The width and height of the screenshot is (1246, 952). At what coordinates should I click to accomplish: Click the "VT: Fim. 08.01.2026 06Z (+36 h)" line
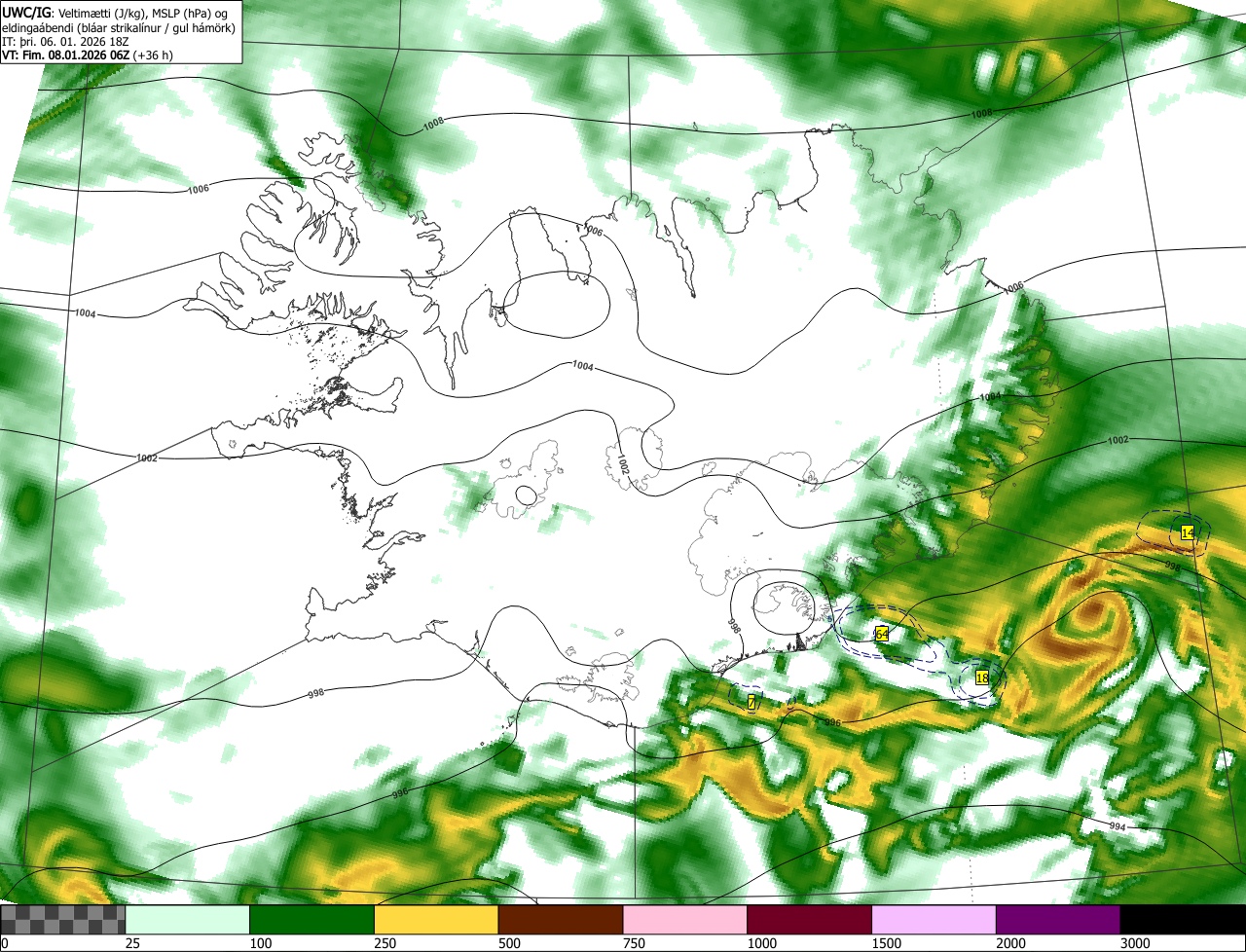88,55
